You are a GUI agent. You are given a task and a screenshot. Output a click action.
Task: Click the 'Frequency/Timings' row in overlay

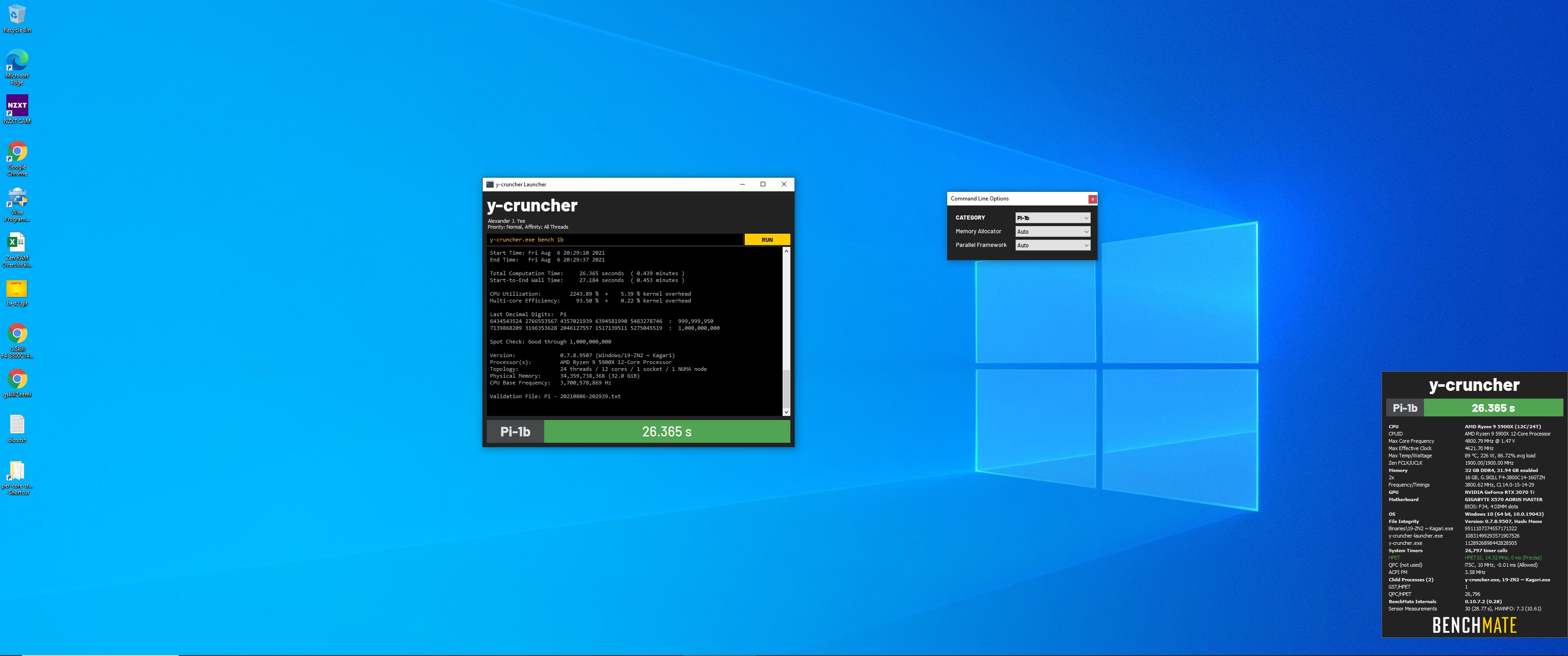point(1474,485)
